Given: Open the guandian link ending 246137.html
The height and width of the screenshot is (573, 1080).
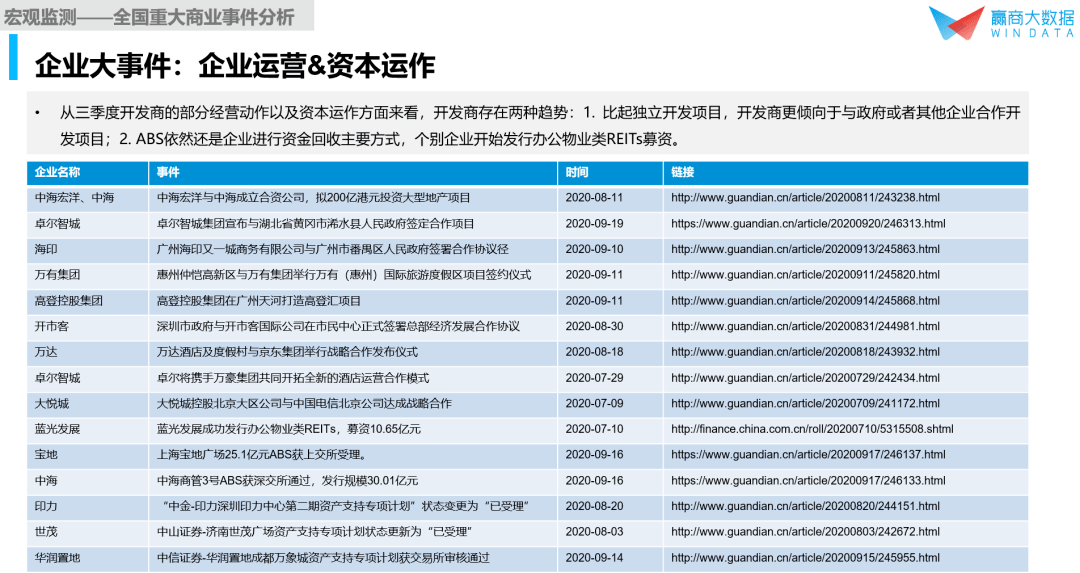Looking at the screenshot, I should (808, 455).
